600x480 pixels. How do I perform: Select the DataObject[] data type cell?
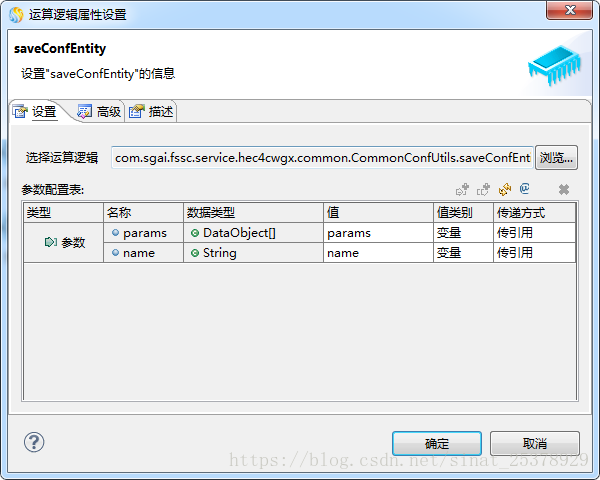pyautogui.click(x=253, y=233)
